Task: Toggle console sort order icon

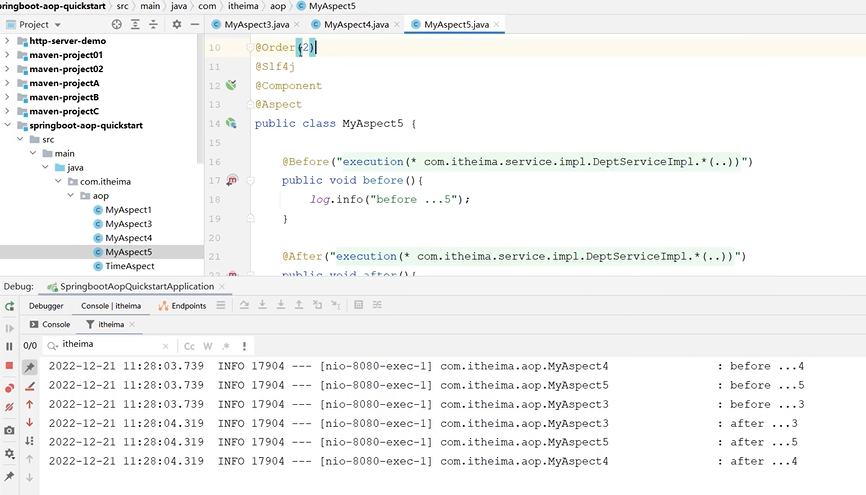Action: pyautogui.click(x=30, y=441)
